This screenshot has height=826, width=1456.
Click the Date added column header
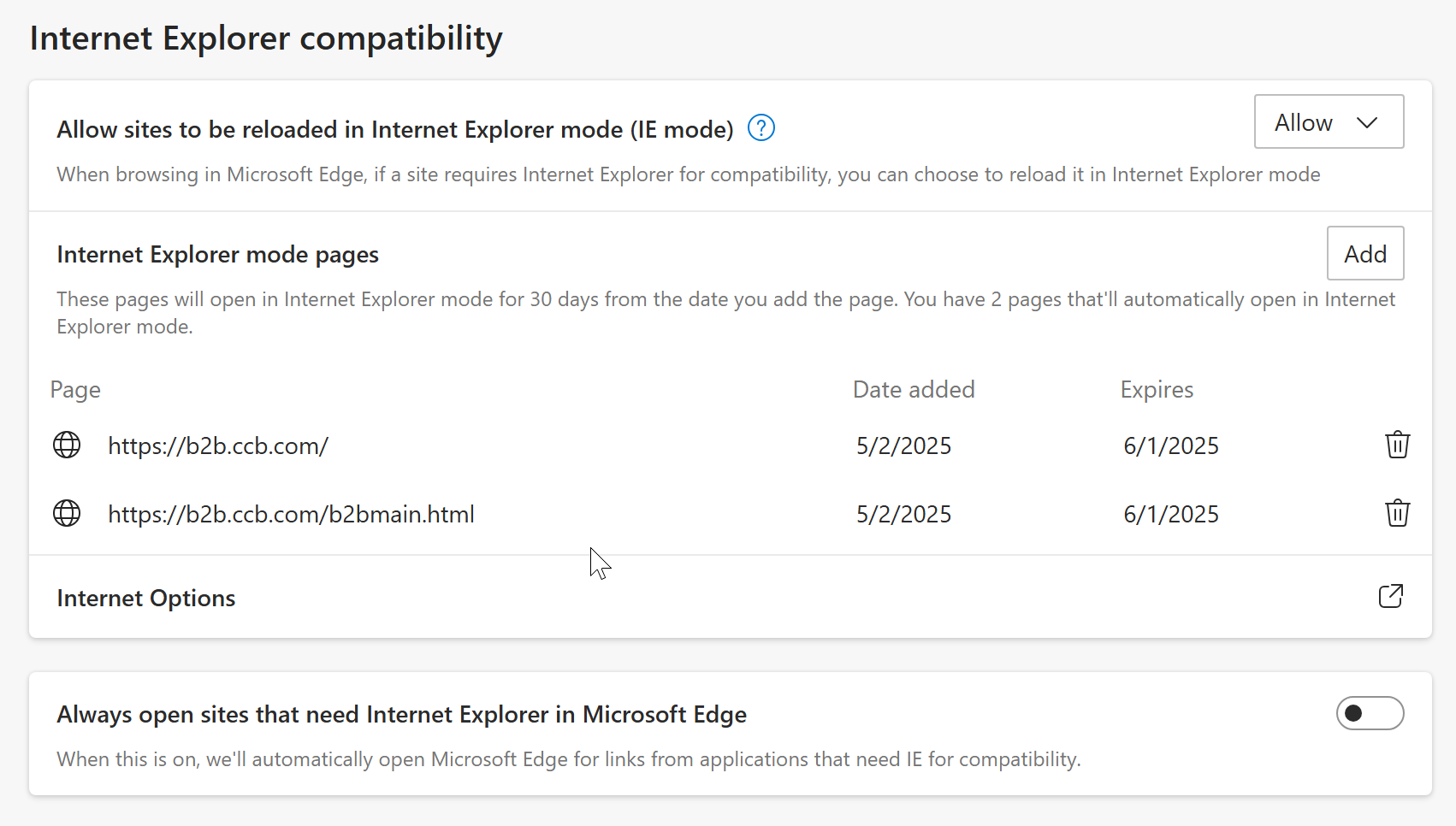tap(914, 390)
